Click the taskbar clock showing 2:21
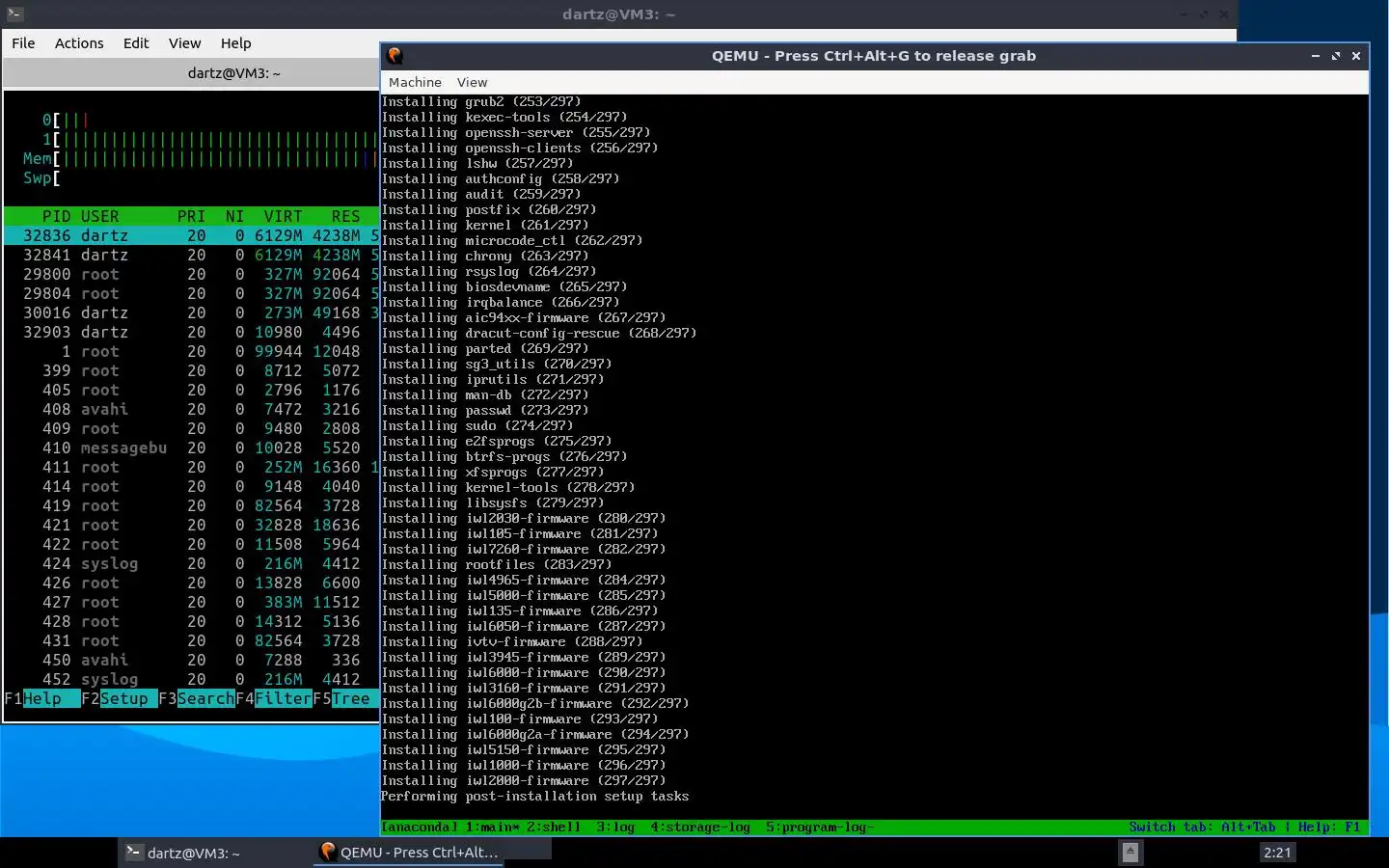 pos(1277,853)
